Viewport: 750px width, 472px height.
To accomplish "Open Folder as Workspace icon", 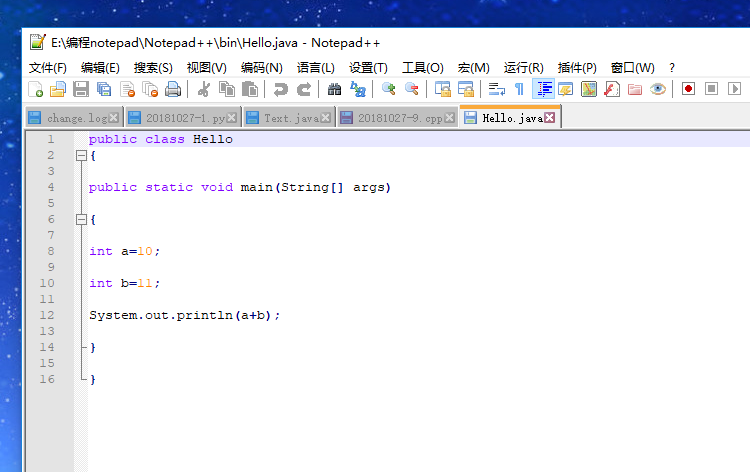I will (x=635, y=89).
